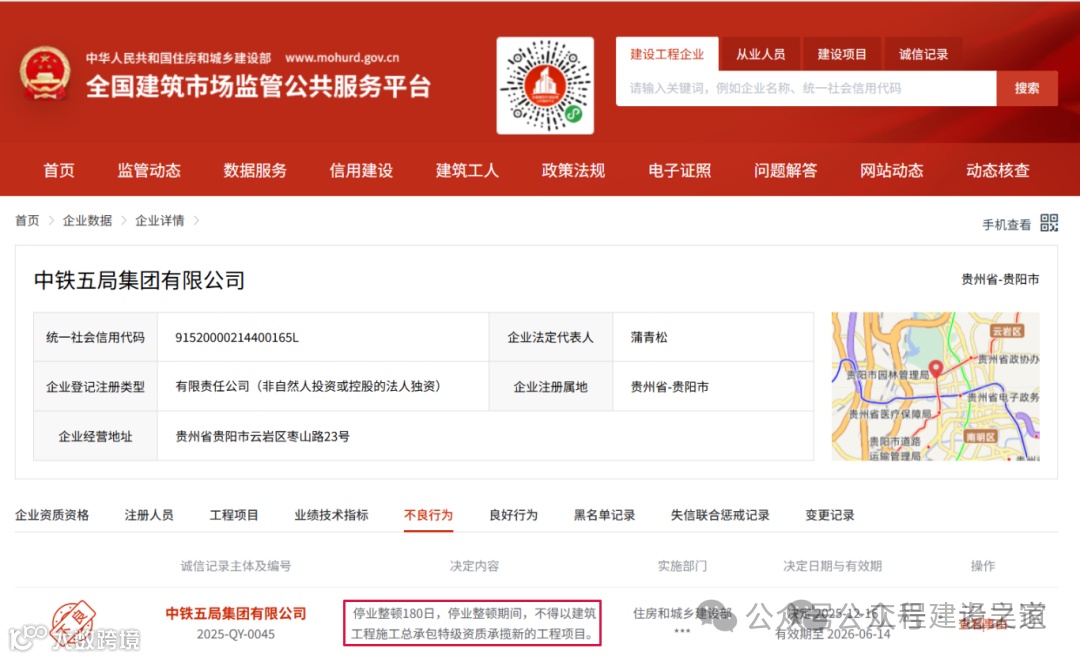Click the 首页 breadcrumb link
Image resolution: width=1080 pixels, height=659 pixels.
point(28,220)
